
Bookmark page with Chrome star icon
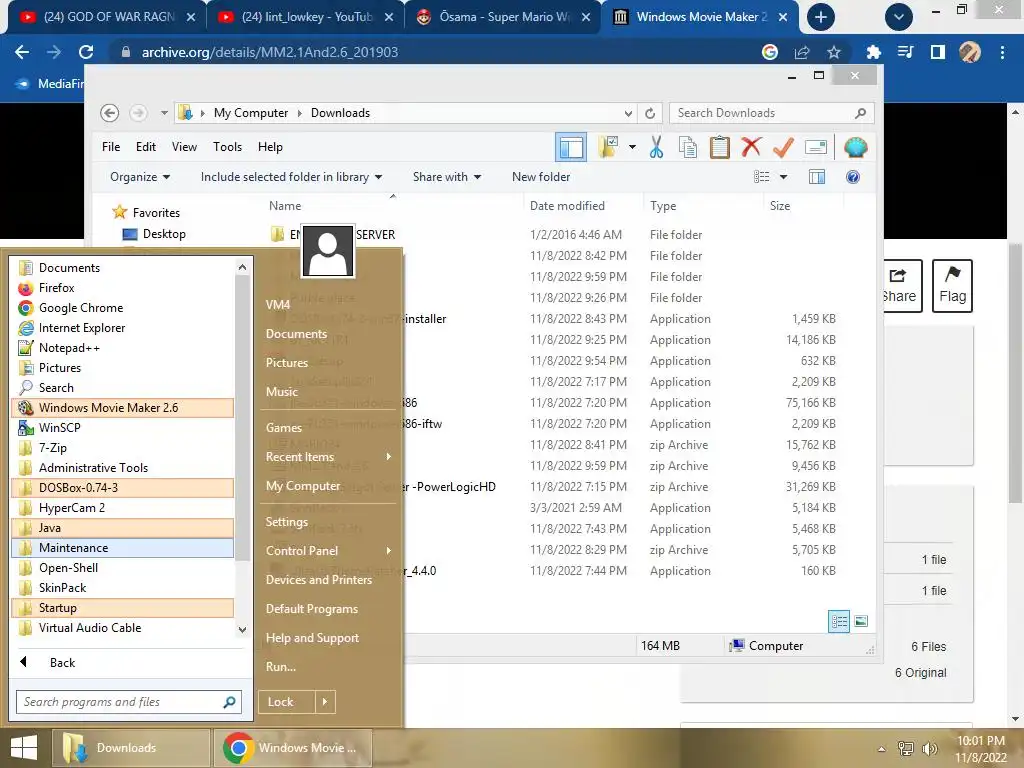pyautogui.click(x=834, y=52)
